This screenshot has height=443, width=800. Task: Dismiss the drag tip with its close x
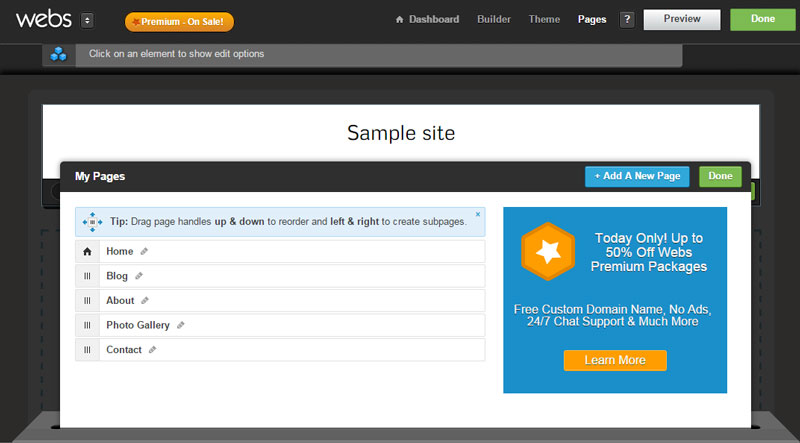point(478,214)
